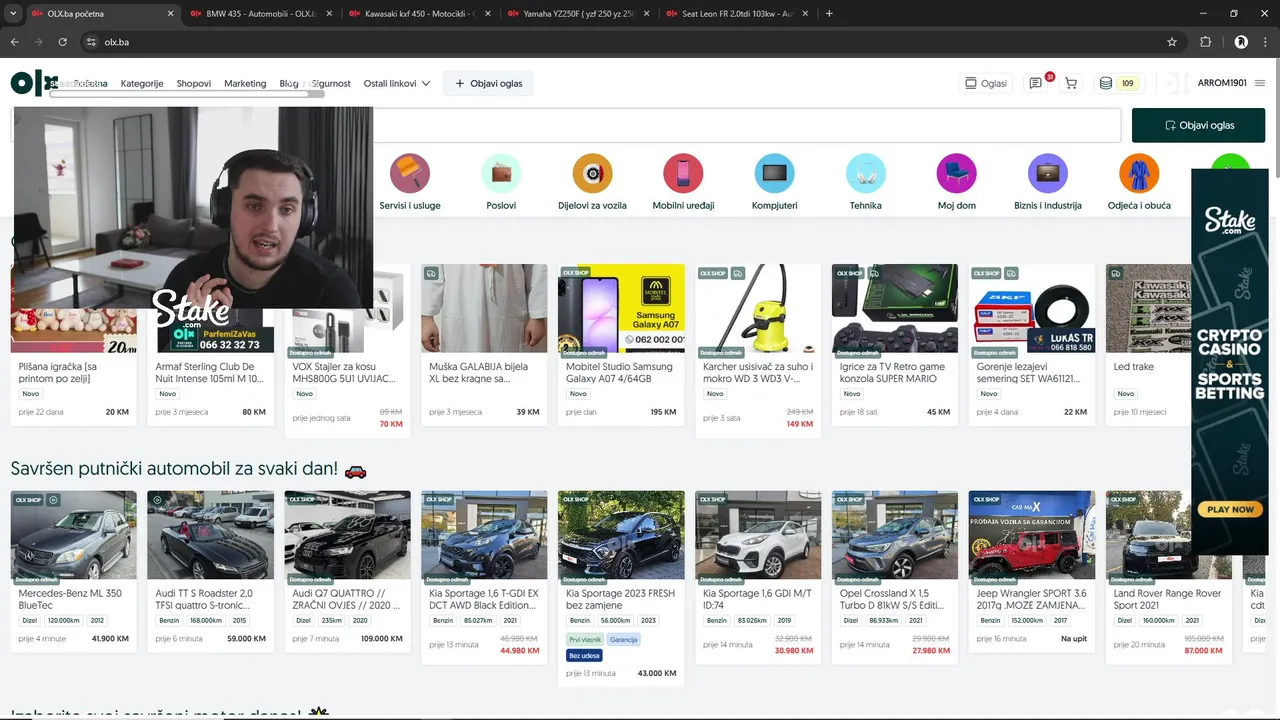The image size is (1280, 720).
Task: Open the hamburger menu next to ARROM1901
Action: (x=1260, y=83)
